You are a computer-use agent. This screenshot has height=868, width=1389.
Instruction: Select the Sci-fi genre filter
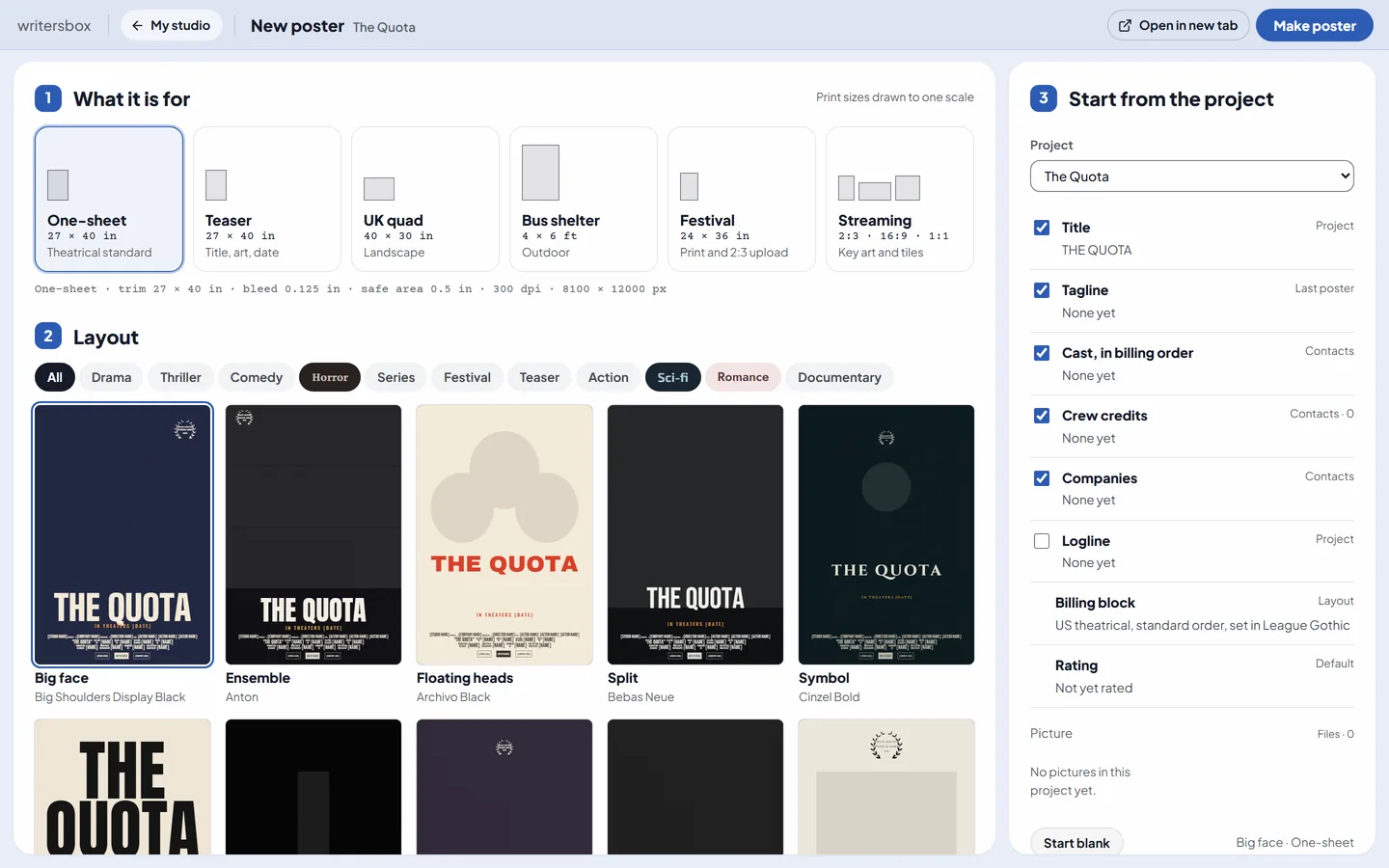pos(673,377)
